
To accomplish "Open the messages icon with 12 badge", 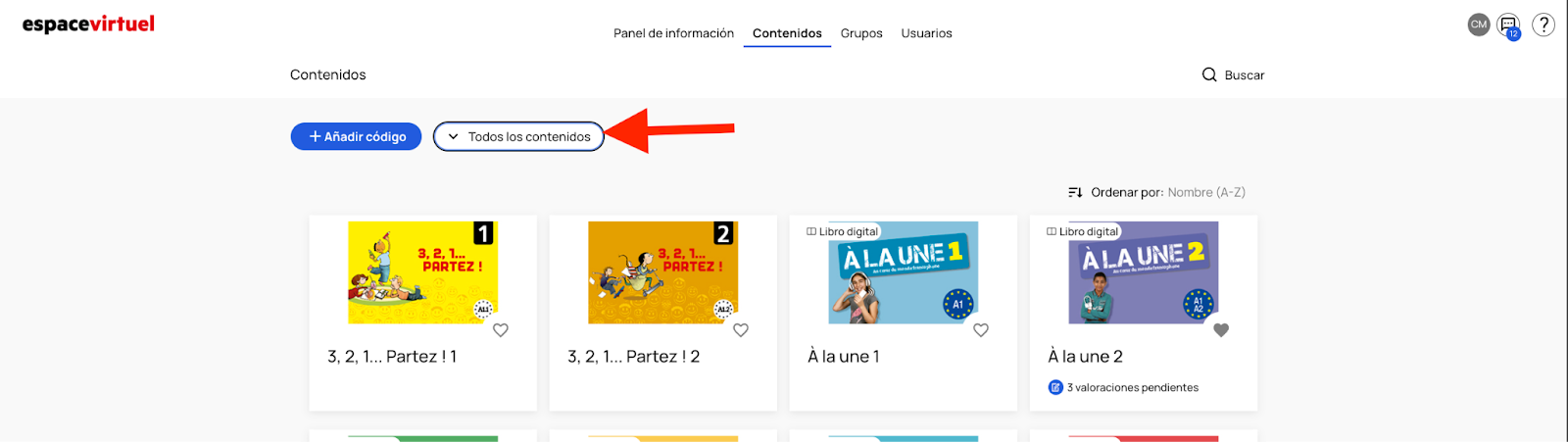I will pos(1509,25).
